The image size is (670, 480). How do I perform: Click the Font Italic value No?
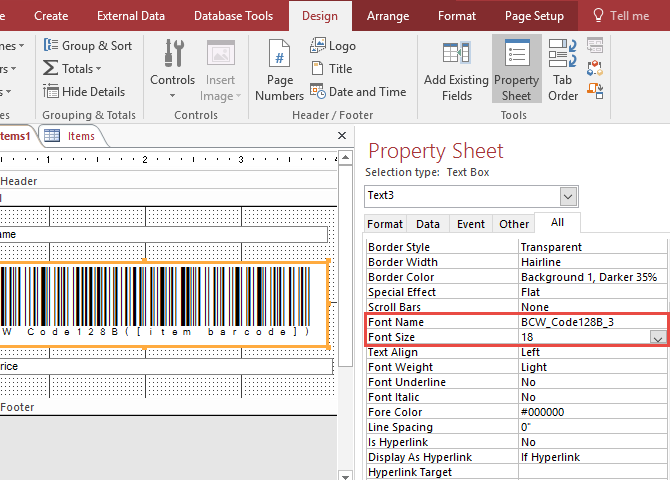(592, 397)
